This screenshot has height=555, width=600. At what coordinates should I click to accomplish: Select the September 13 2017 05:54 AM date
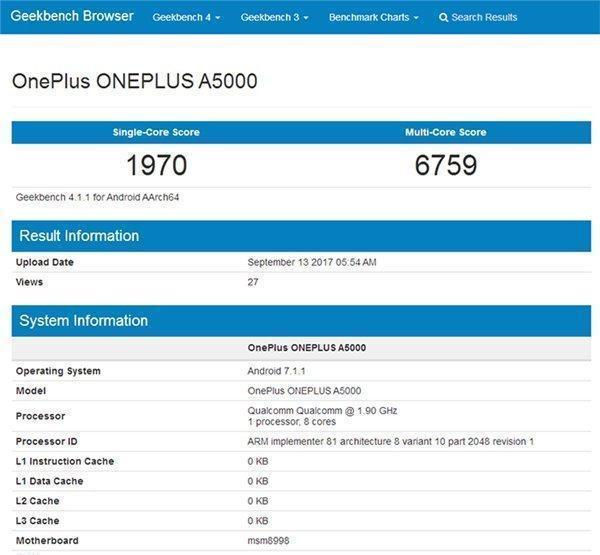point(312,262)
